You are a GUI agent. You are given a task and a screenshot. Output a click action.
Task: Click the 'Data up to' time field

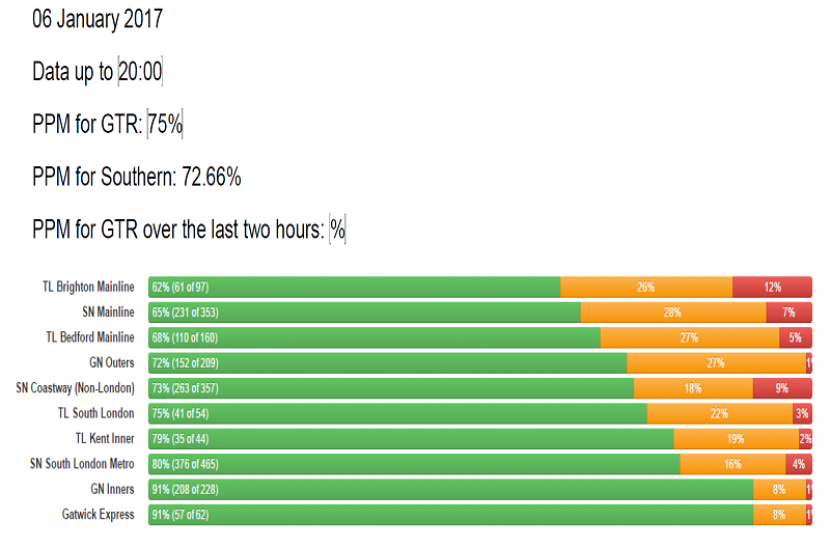[x=140, y=72]
